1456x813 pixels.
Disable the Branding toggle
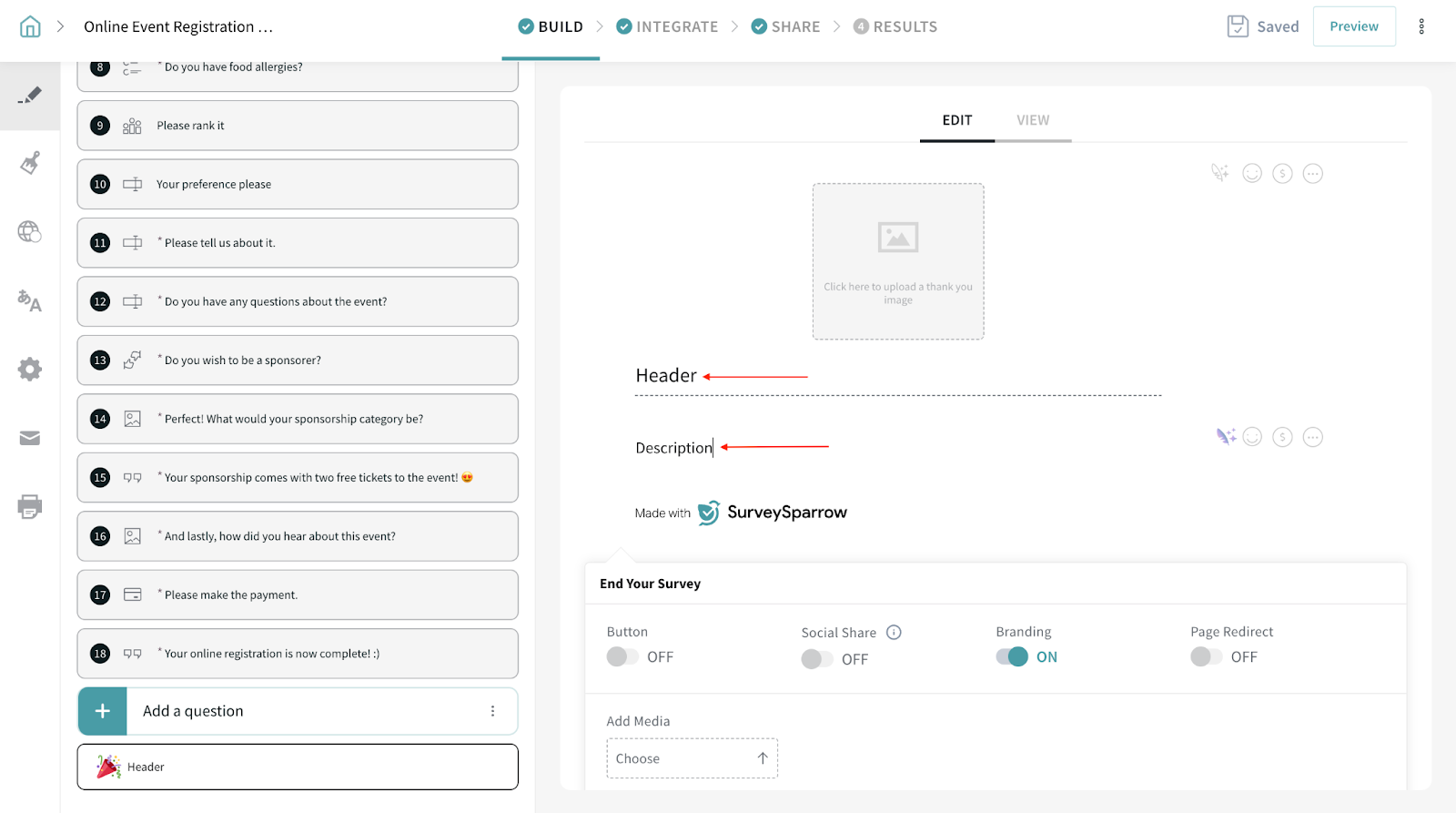coord(1012,656)
